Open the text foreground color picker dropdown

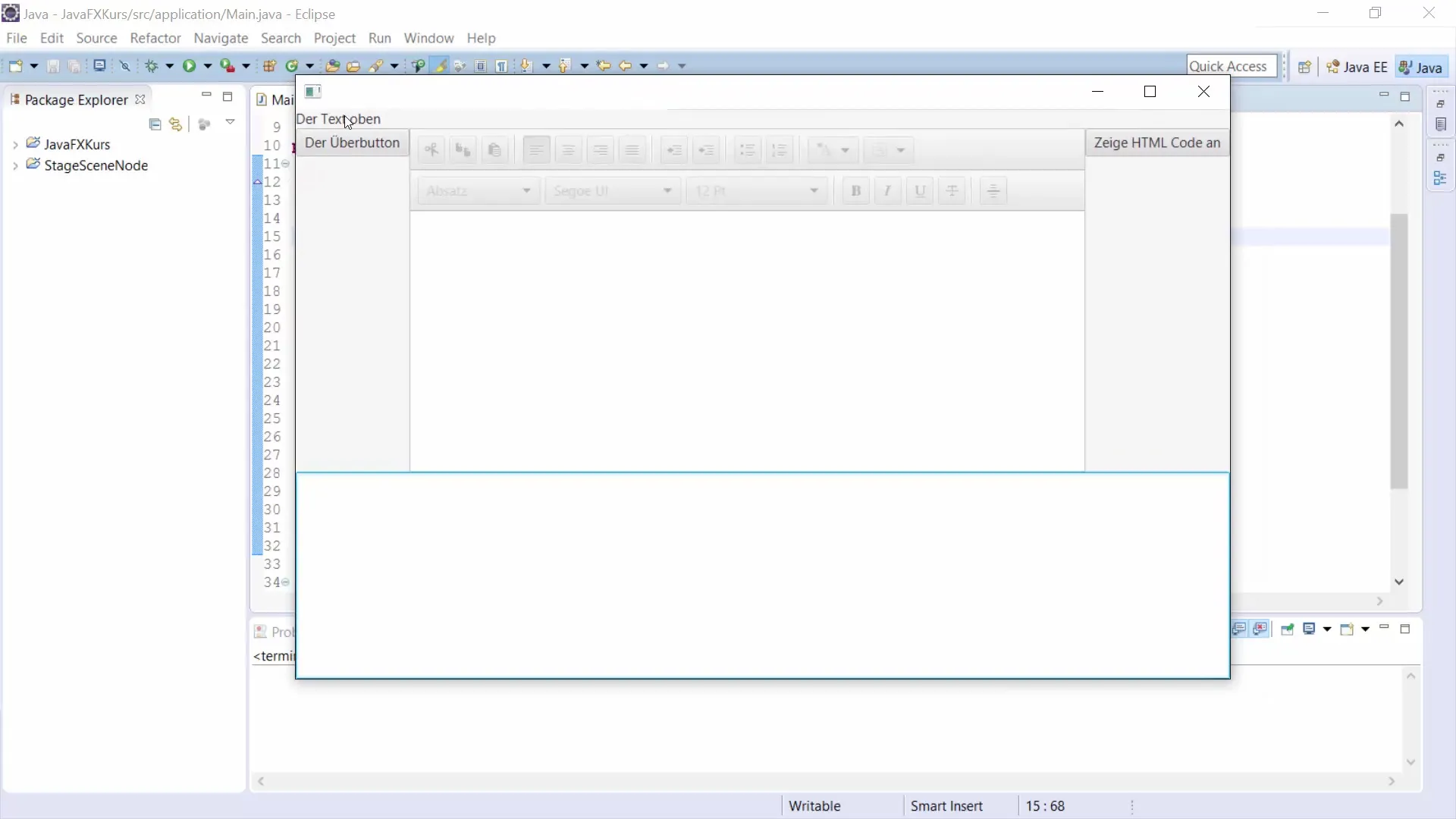pyautogui.click(x=833, y=150)
